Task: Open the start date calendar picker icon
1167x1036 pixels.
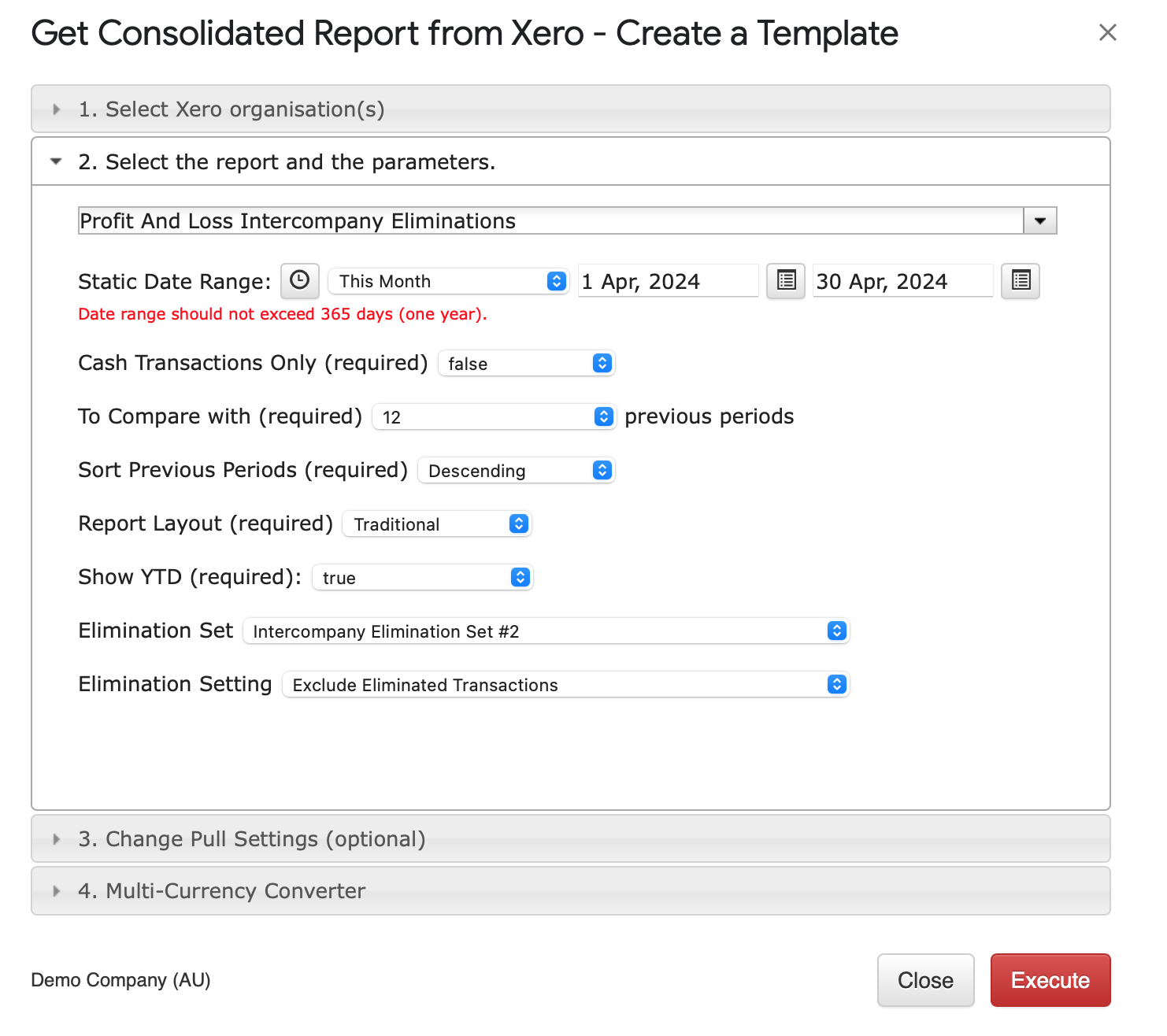Action: pos(785,281)
